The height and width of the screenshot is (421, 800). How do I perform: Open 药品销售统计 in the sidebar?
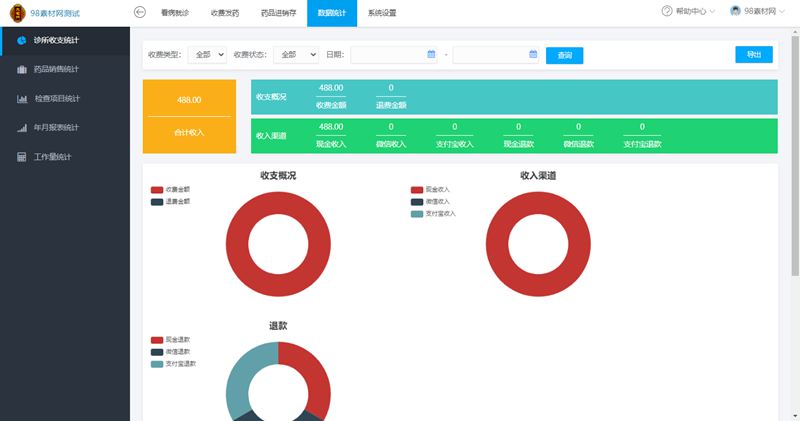click(56, 70)
